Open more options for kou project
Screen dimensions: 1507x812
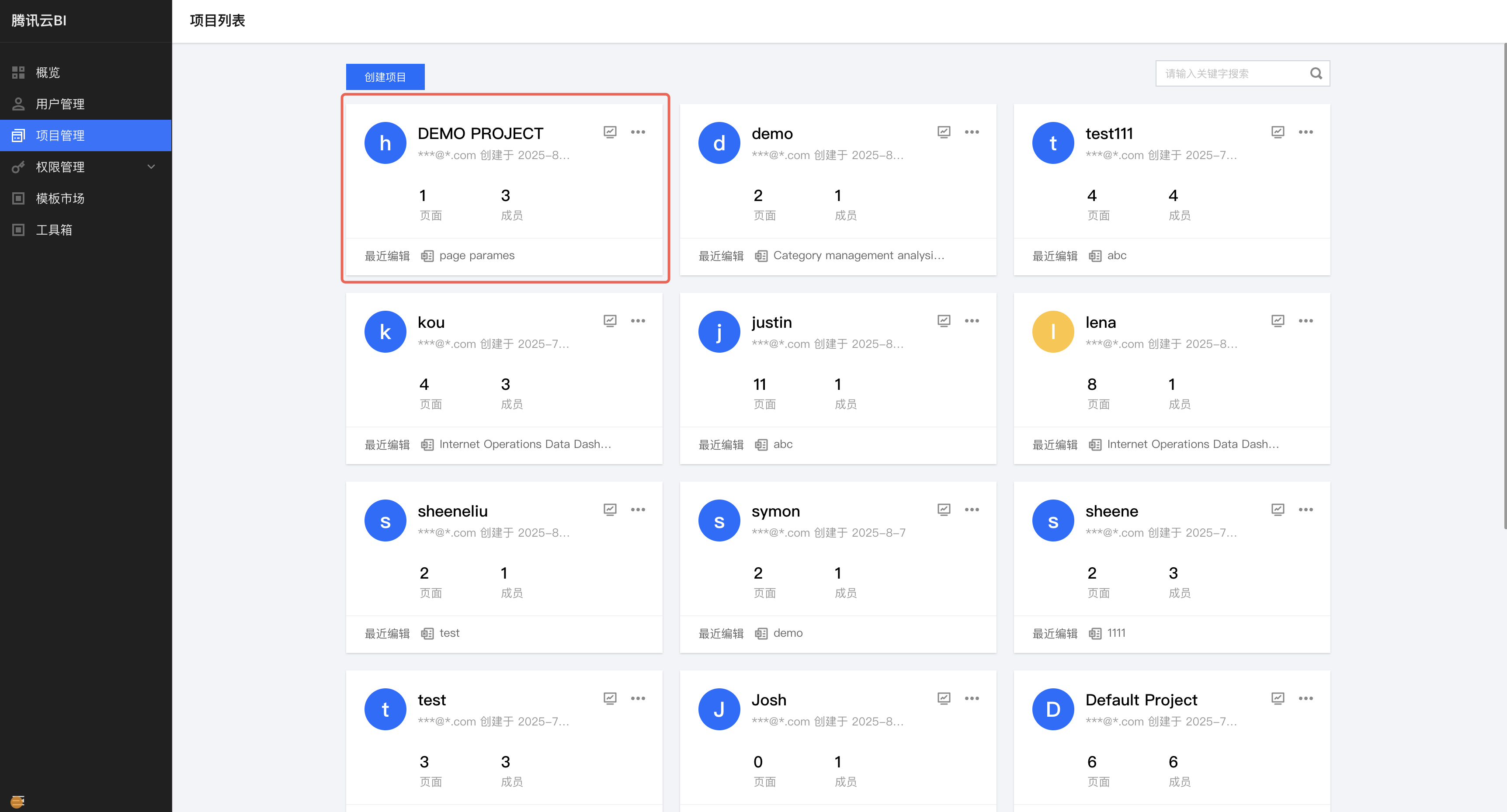(x=638, y=321)
